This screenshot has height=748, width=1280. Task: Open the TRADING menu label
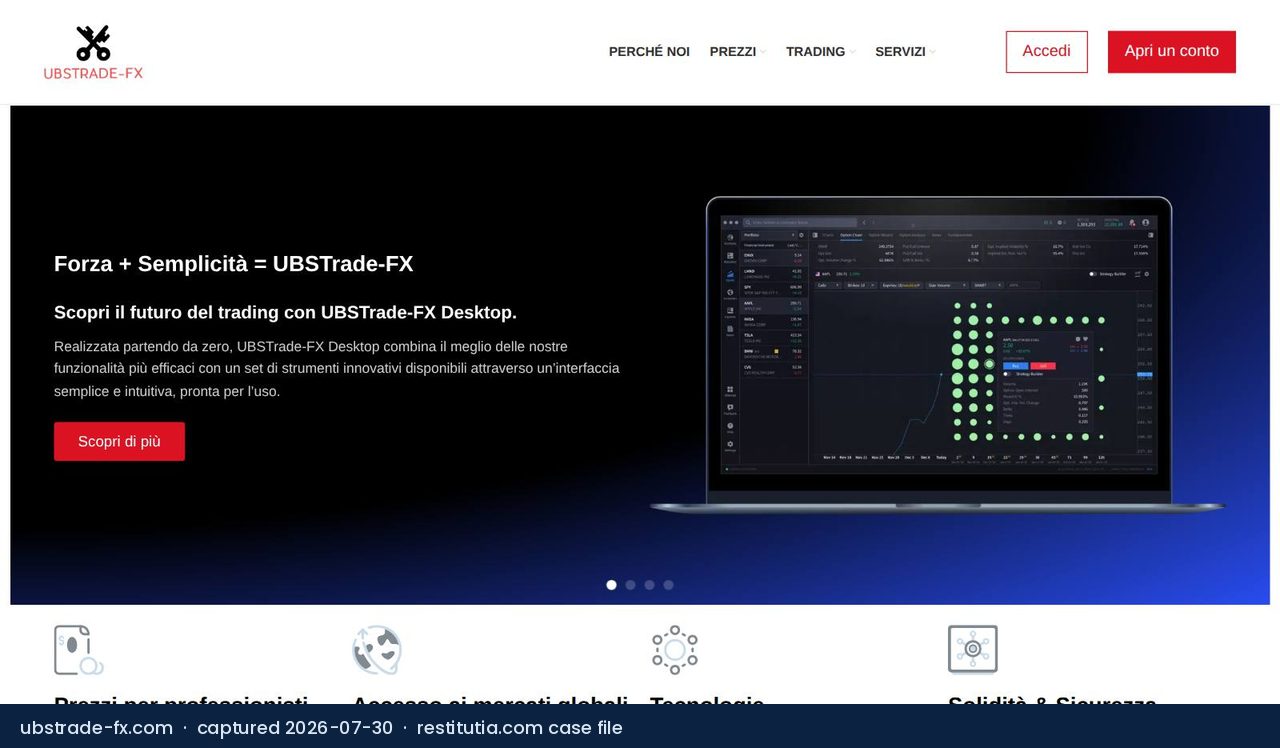(815, 52)
